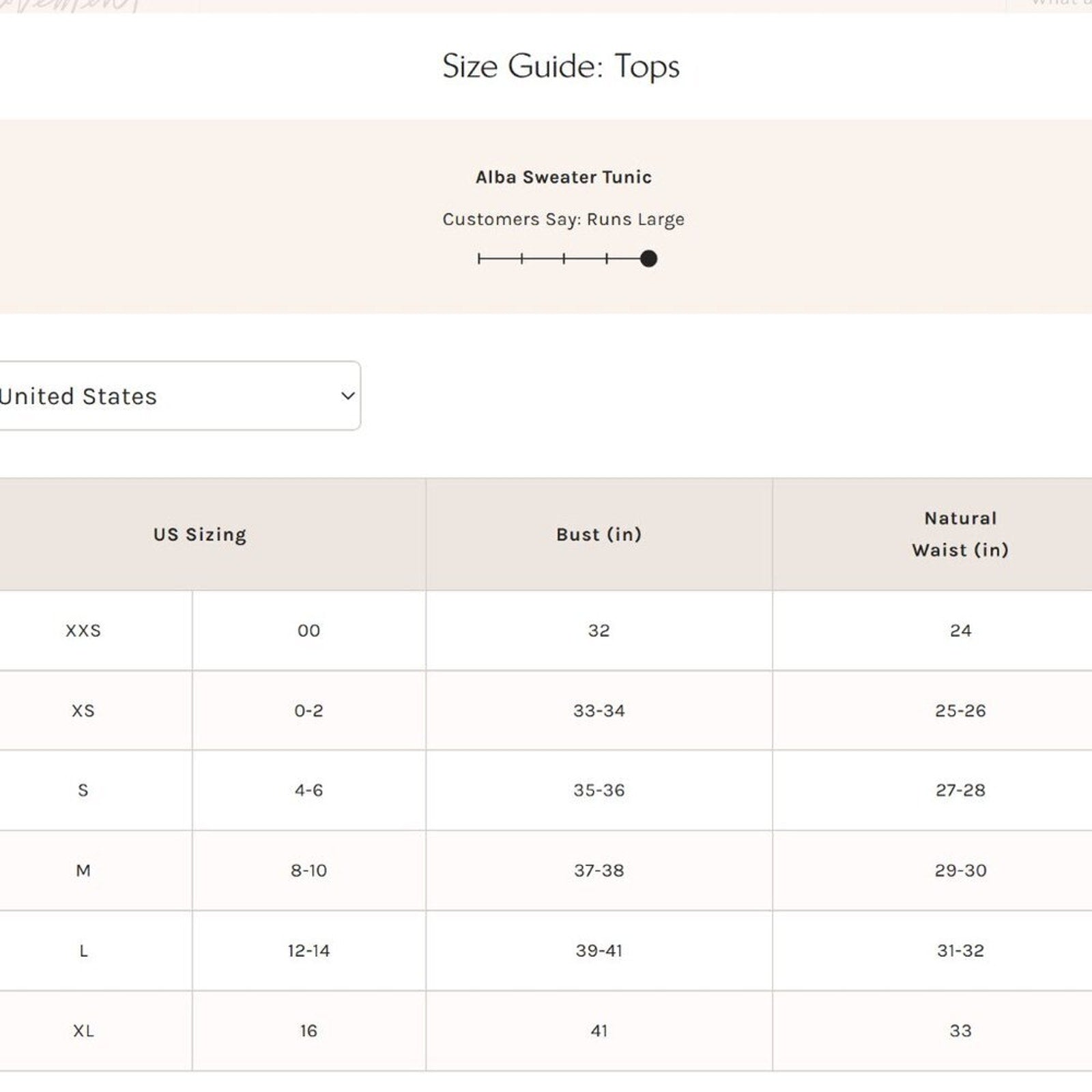Click the 27-28 waist measurement cell
Viewport: 1092px width, 1092px height.
pos(960,790)
